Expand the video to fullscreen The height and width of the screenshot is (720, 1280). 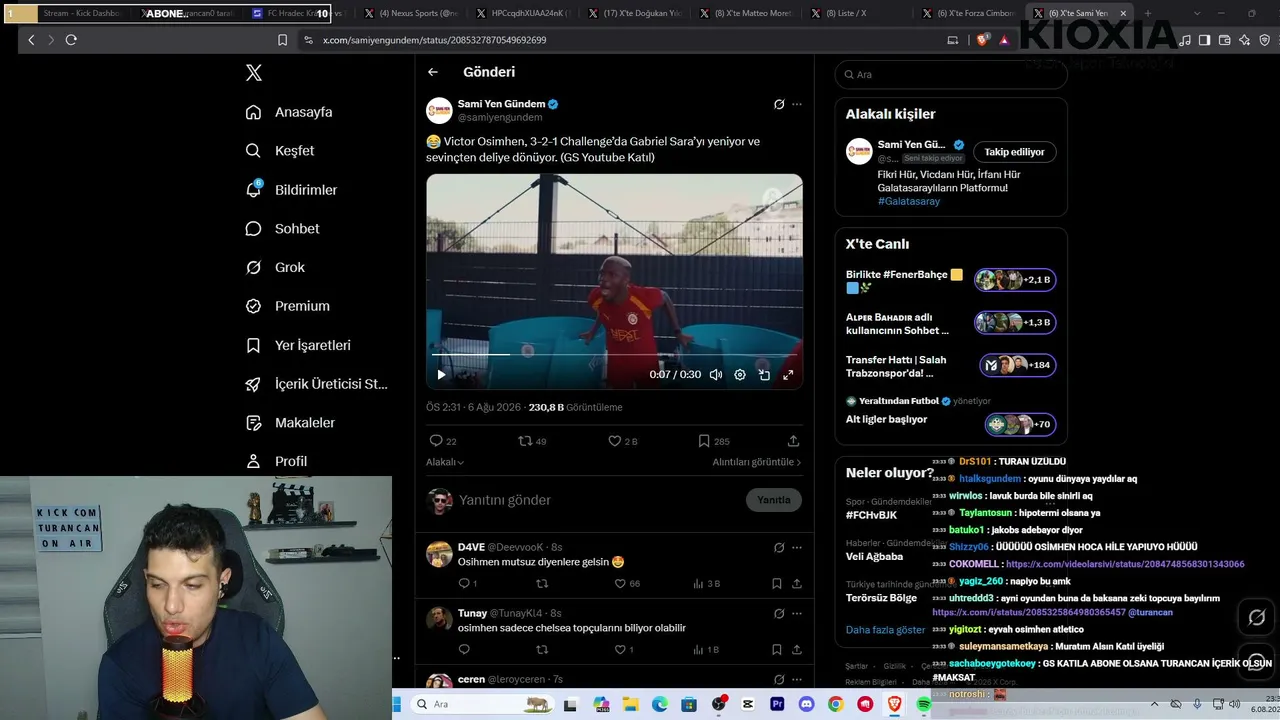click(x=788, y=375)
